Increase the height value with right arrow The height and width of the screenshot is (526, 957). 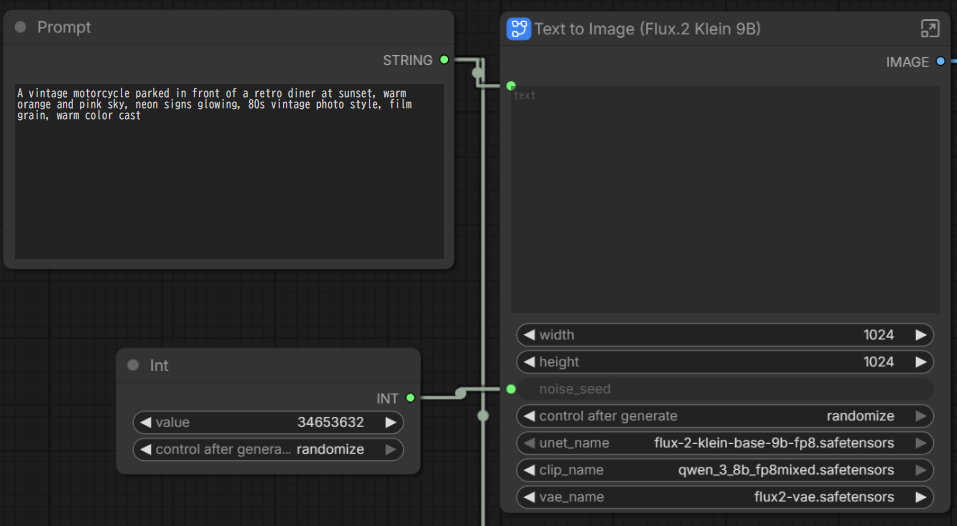[x=920, y=362]
